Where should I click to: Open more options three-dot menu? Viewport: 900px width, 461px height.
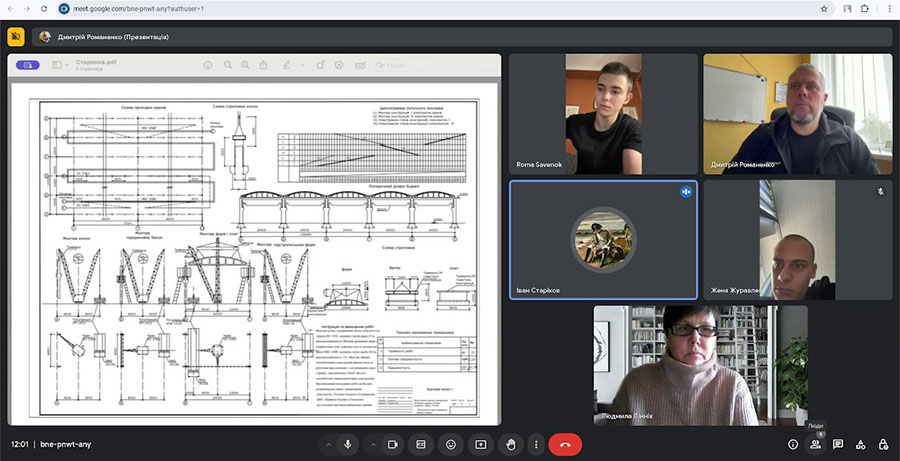click(x=537, y=444)
